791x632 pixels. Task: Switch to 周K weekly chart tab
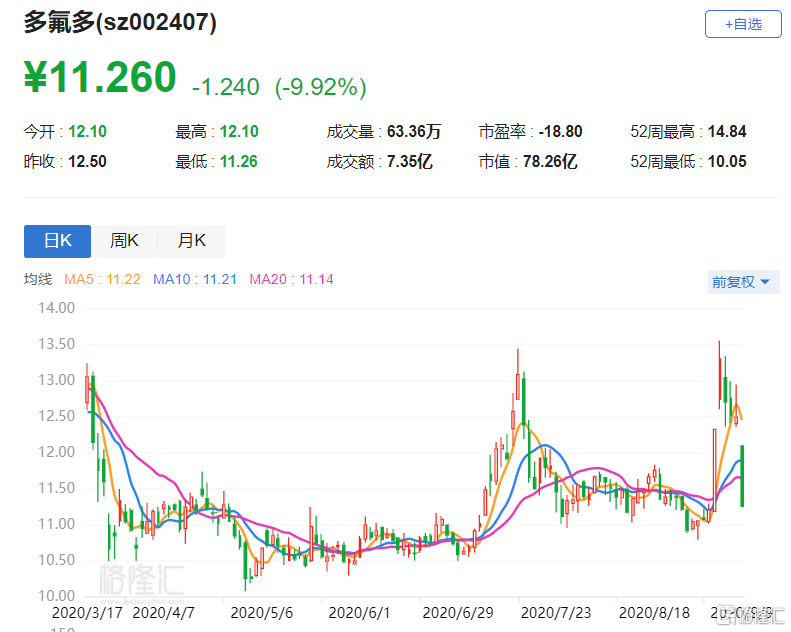[x=124, y=241]
